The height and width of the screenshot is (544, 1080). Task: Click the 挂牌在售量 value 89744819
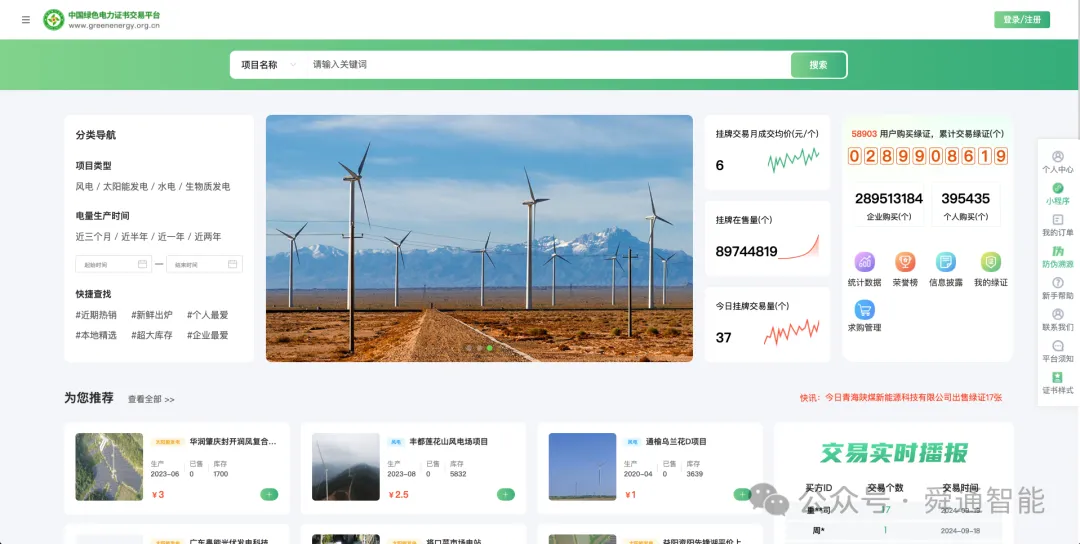(x=747, y=251)
